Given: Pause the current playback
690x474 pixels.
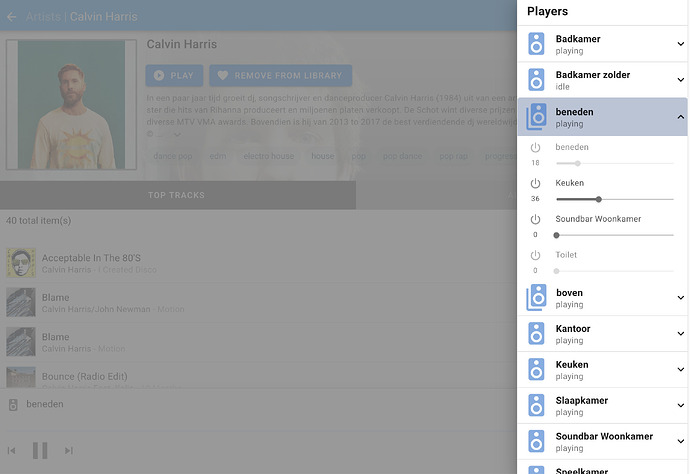Looking at the screenshot, I should click(40, 450).
